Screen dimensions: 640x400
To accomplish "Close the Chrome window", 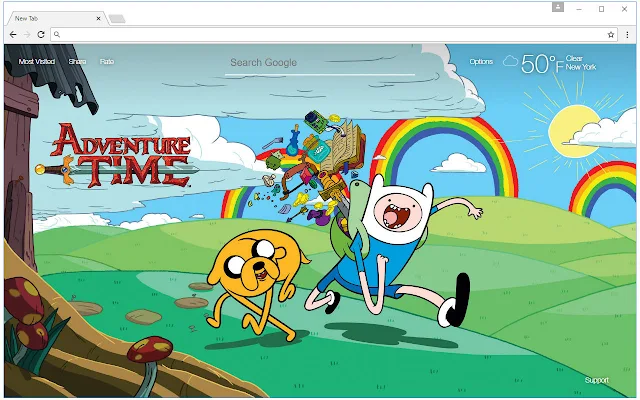I will pyautogui.click(x=624, y=9).
